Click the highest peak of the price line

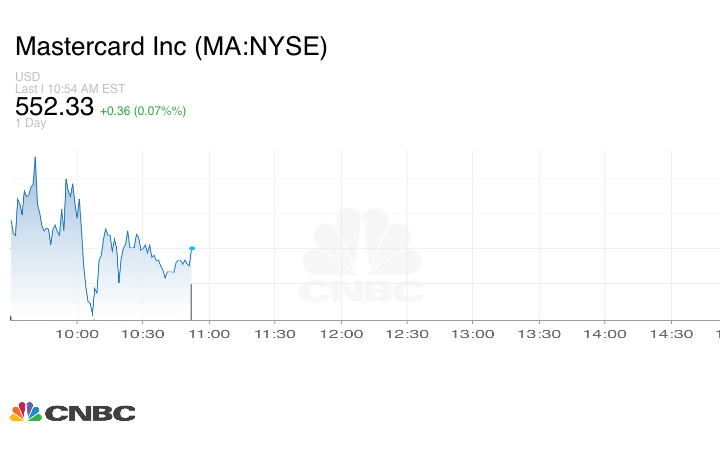(35, 157)
